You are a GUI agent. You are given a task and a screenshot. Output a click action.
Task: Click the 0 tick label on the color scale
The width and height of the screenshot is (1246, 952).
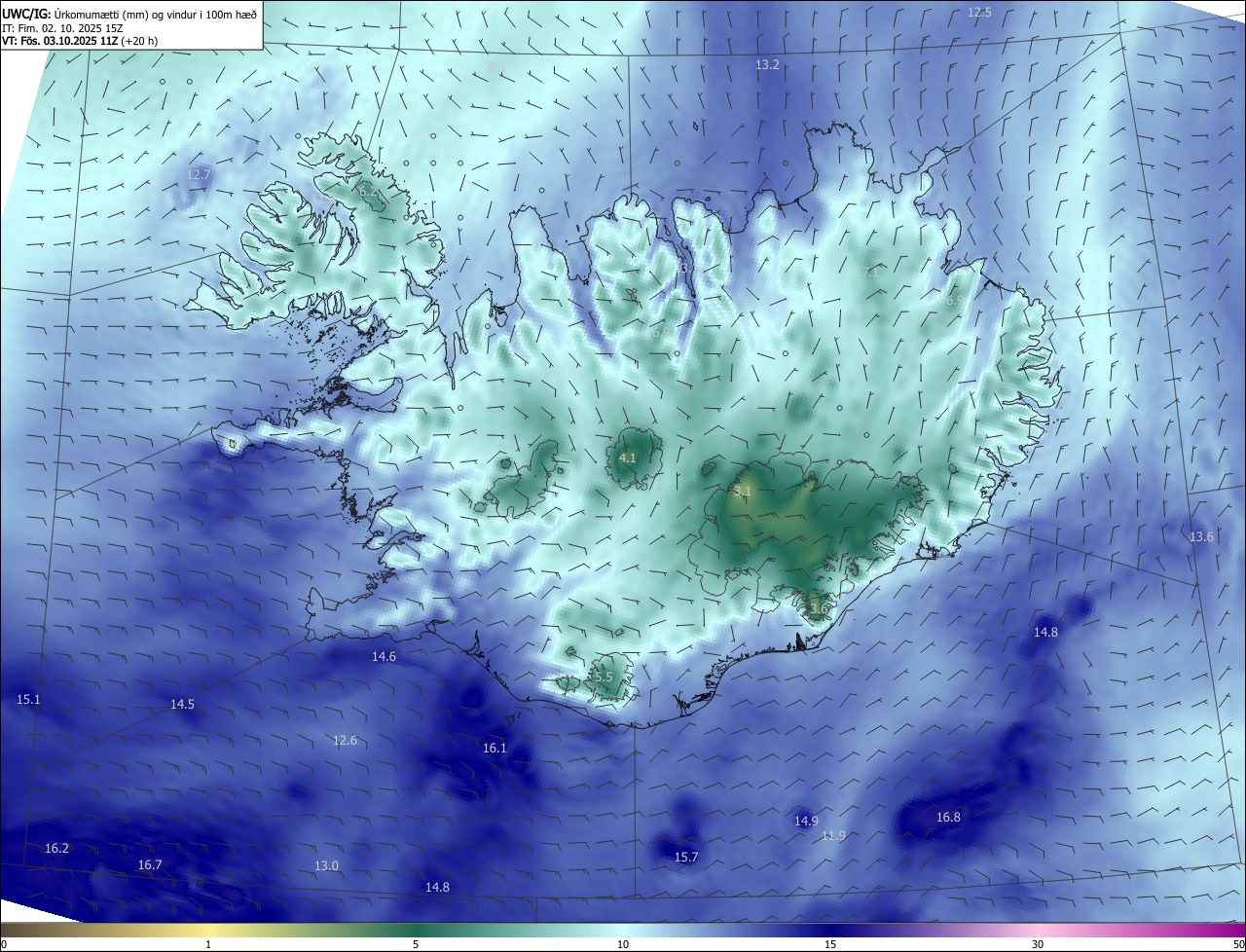tap(4, 944)
